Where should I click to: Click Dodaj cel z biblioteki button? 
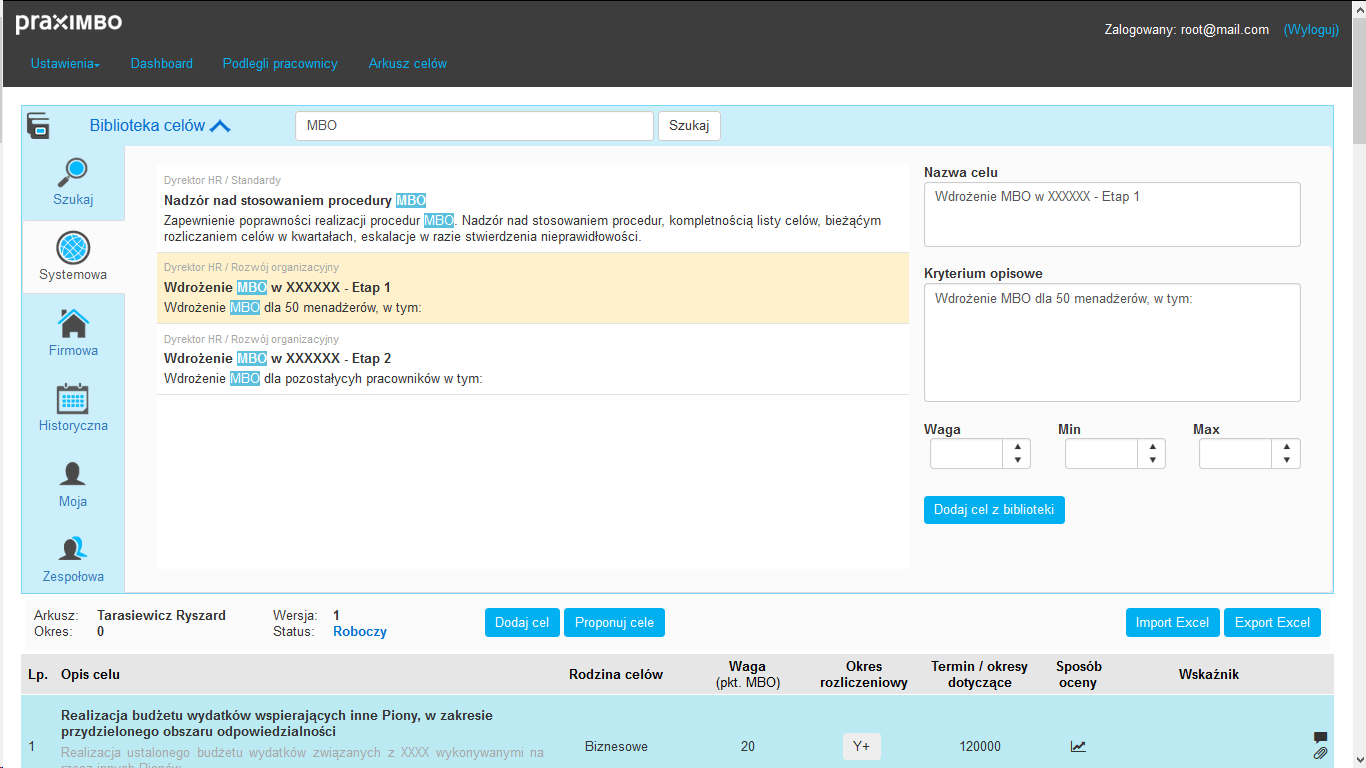coord(994,510)
